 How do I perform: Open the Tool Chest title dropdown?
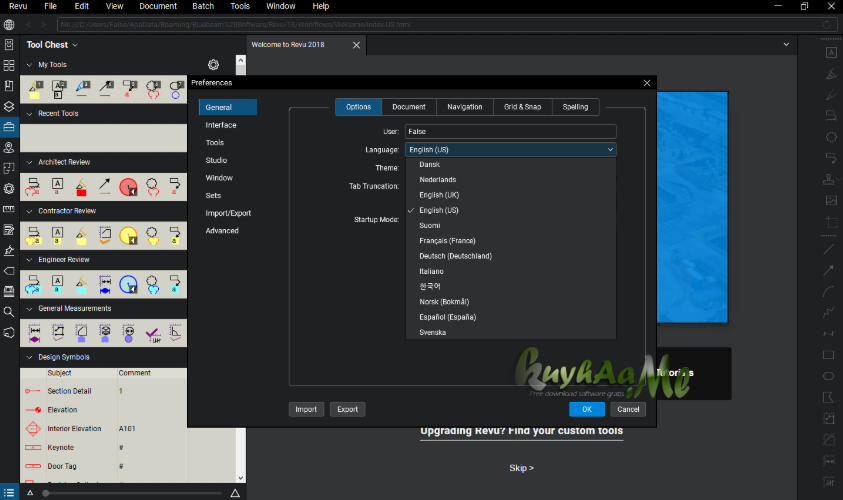(x=75, y=45)
